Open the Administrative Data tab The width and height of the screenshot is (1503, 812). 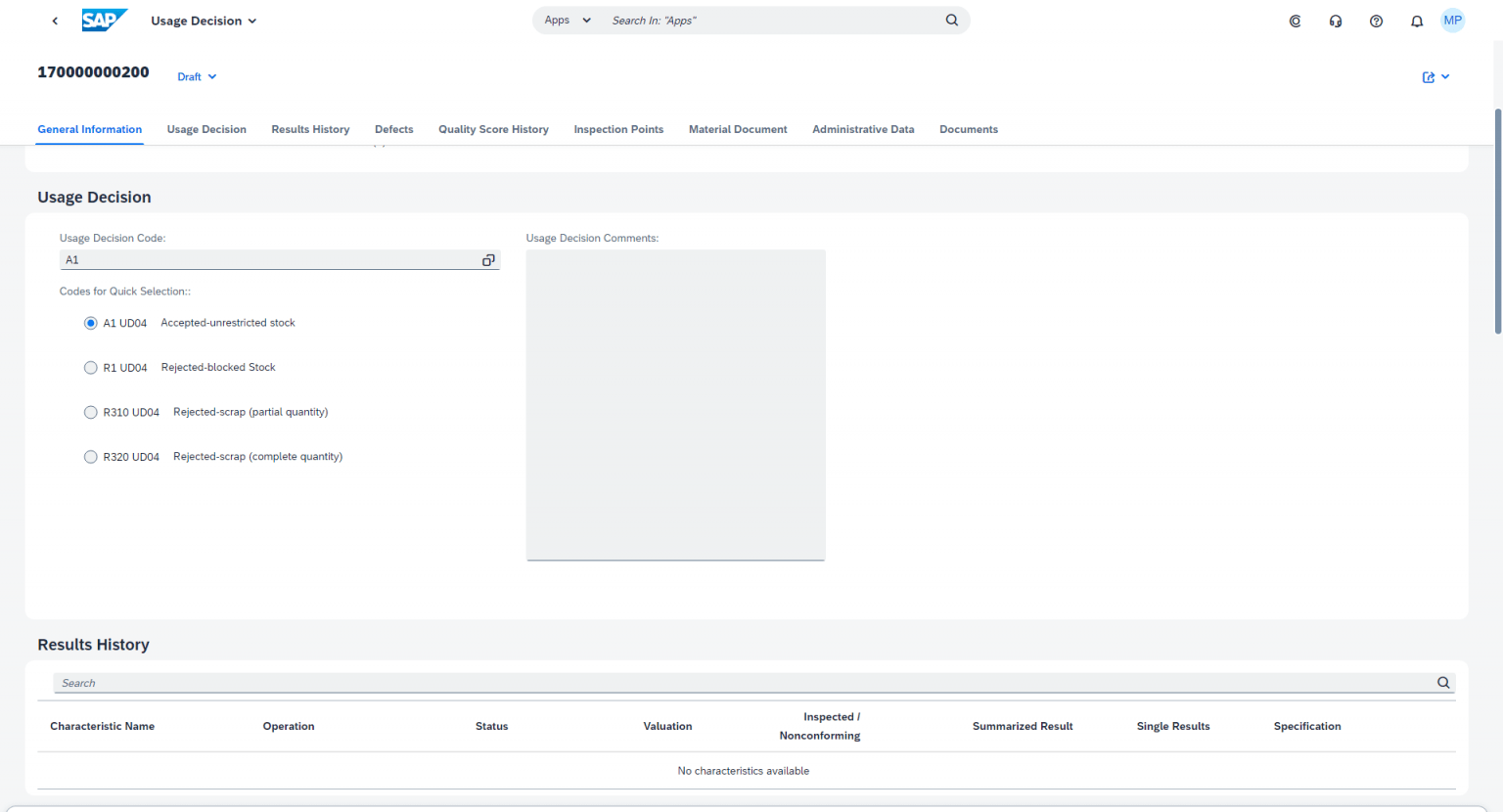pyautogui.click(x=862, y=129)
